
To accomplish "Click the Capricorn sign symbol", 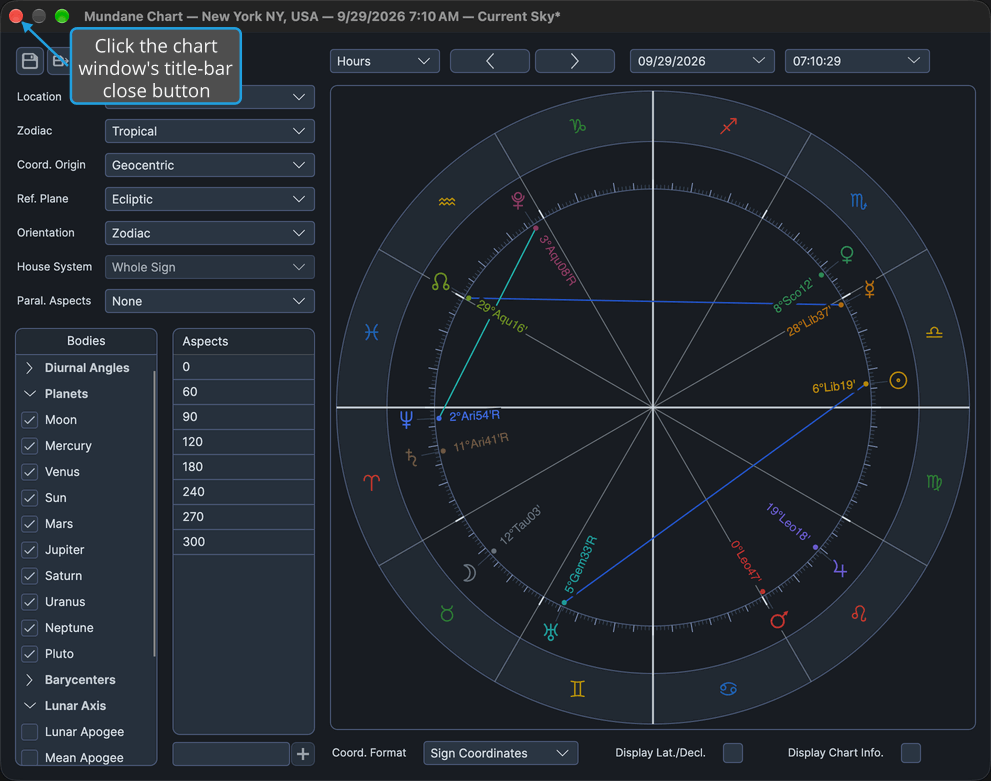I will [578, 126].
